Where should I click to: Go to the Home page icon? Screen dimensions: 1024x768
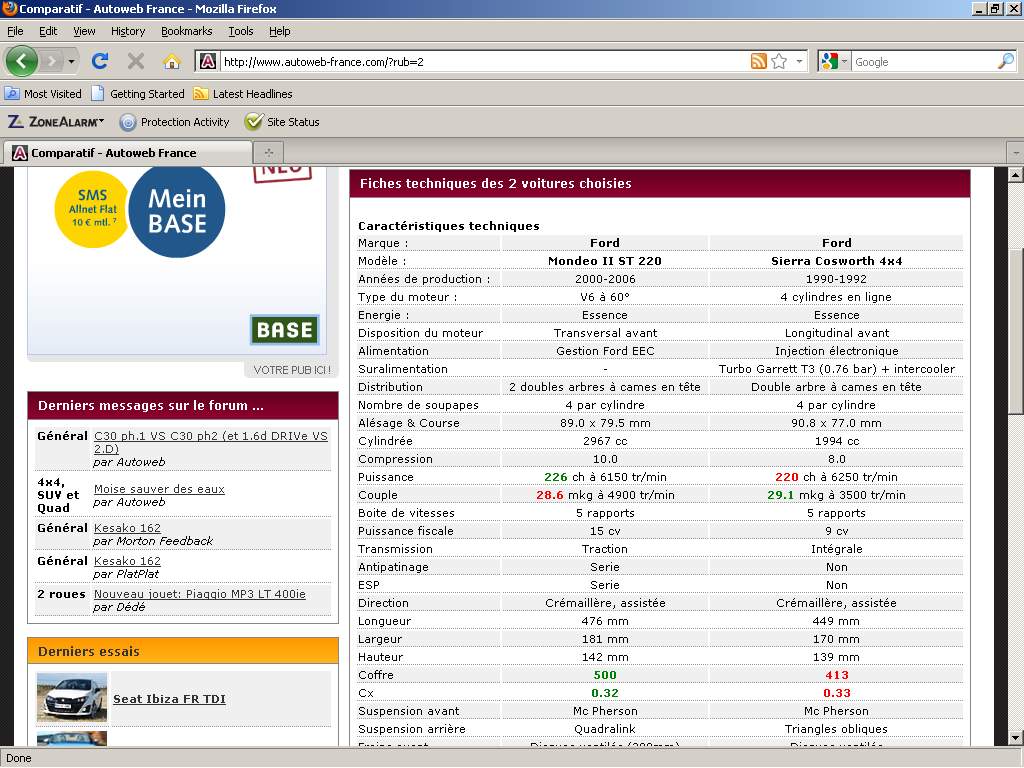click(x=172, y=61)
